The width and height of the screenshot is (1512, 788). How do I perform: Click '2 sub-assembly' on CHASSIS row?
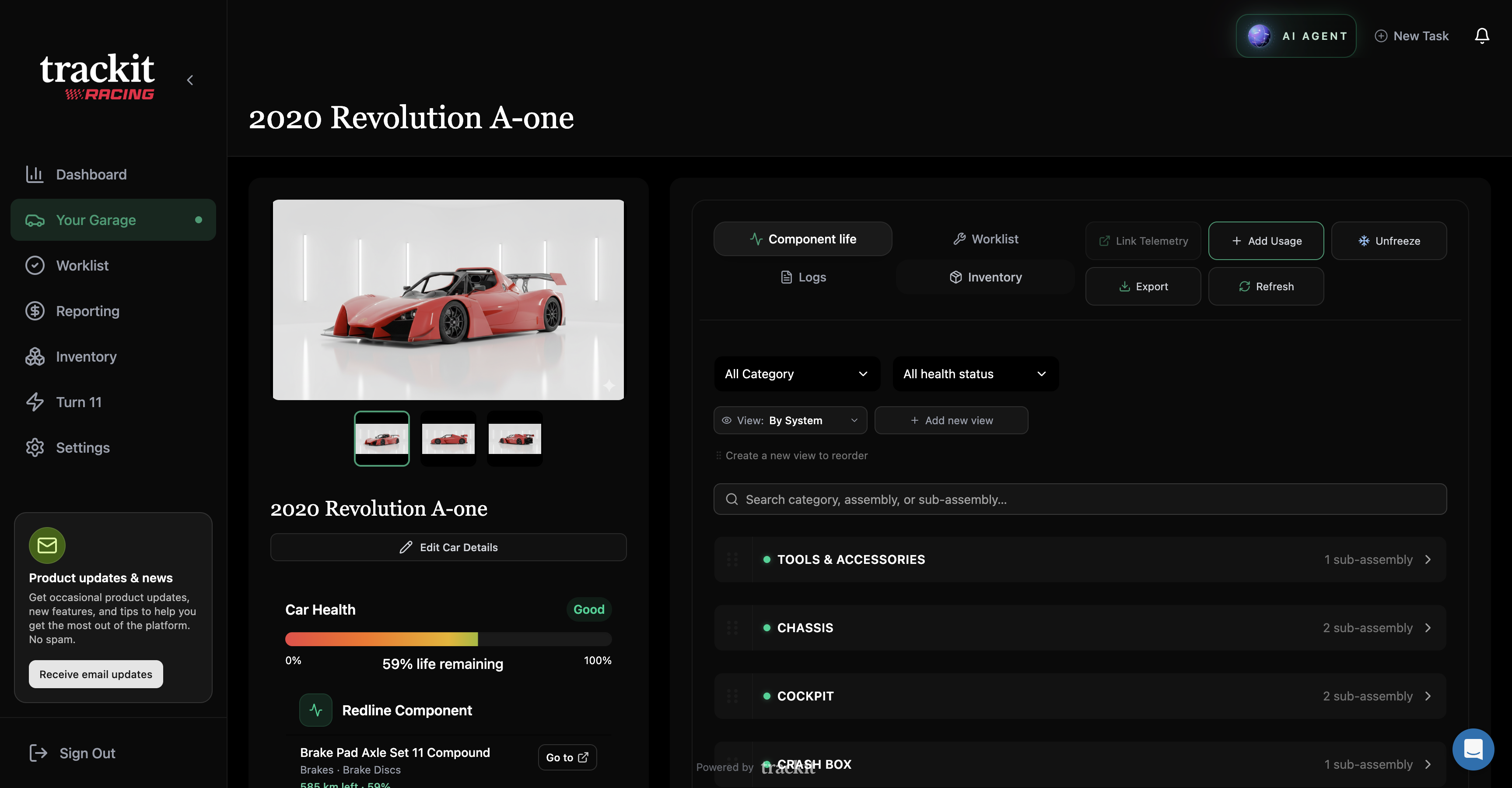point(1368,628)
